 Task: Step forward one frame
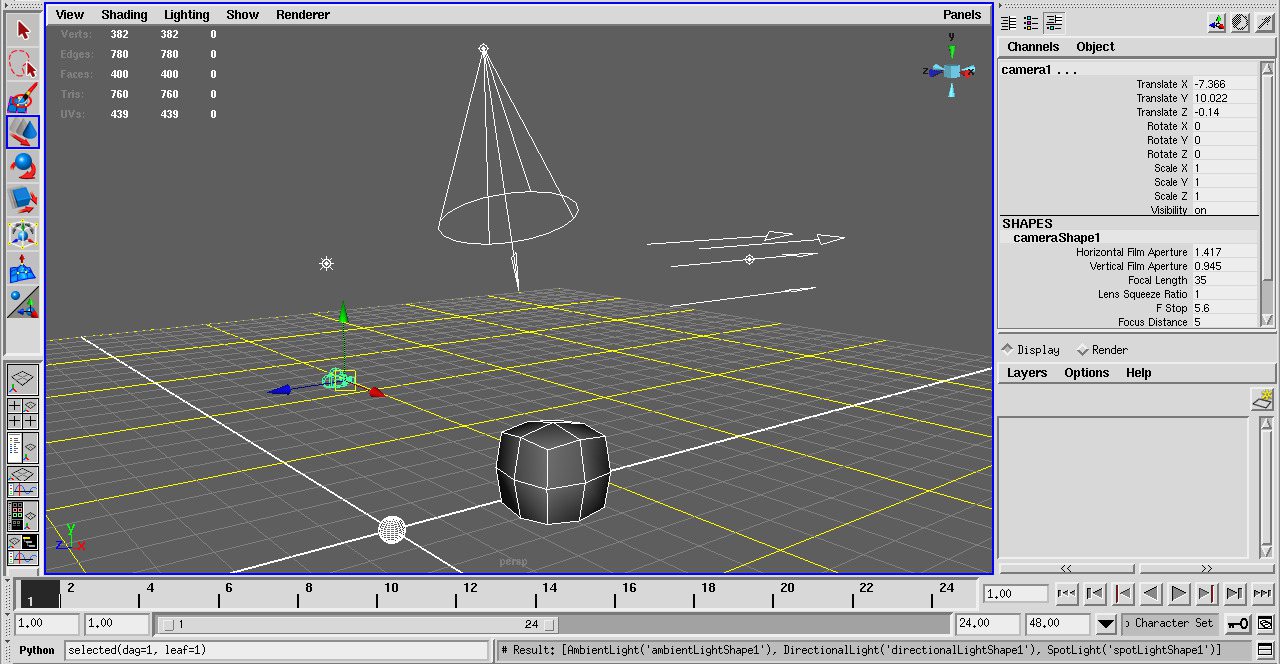tap(1235, 593)
